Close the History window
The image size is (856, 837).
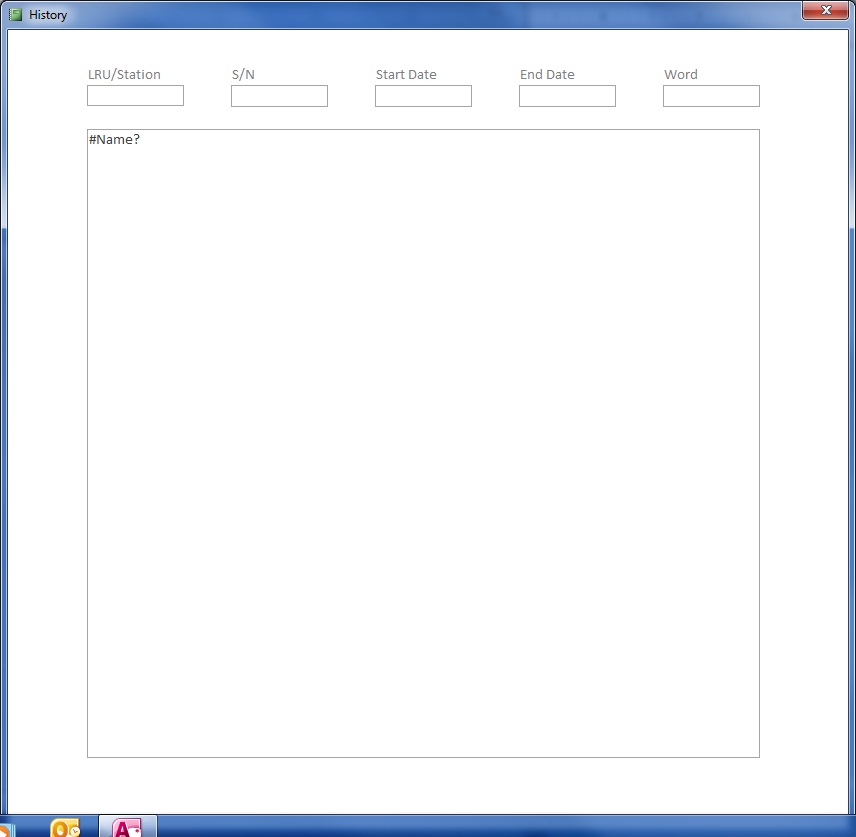825,10
